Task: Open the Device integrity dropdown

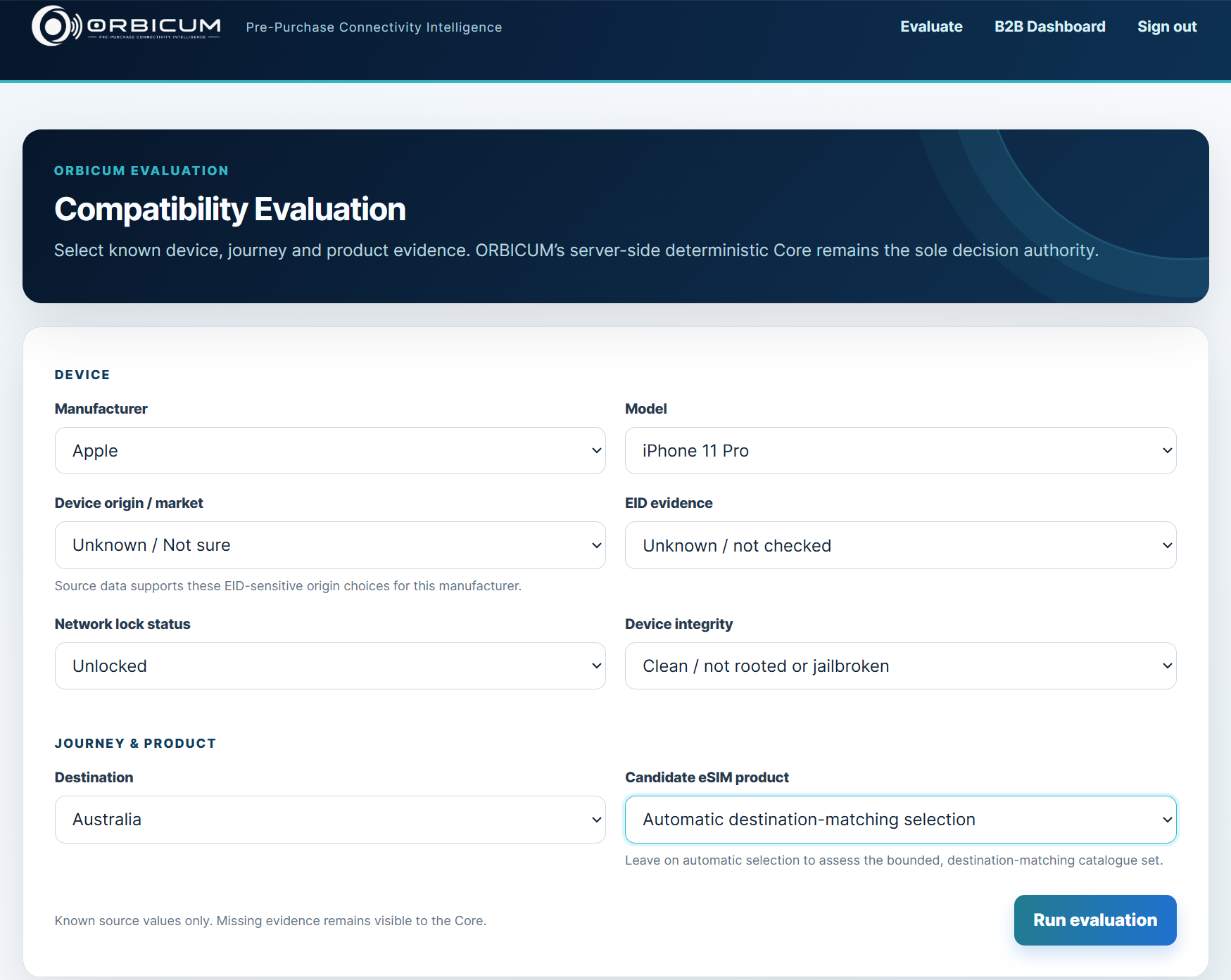Action: click(900, 666)
